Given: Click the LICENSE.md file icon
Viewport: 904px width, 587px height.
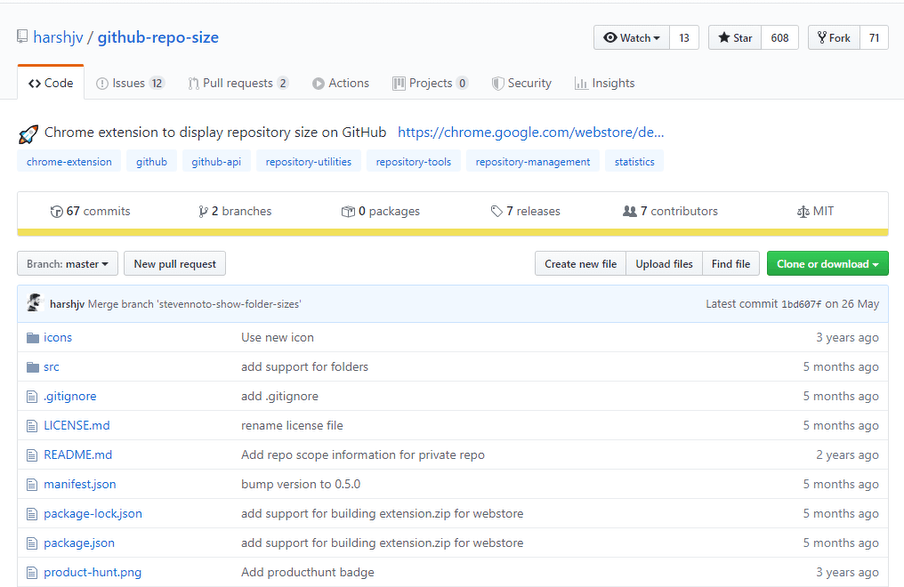Looking at the screenshot, I should pyautogui.click(x=32, y=426).
